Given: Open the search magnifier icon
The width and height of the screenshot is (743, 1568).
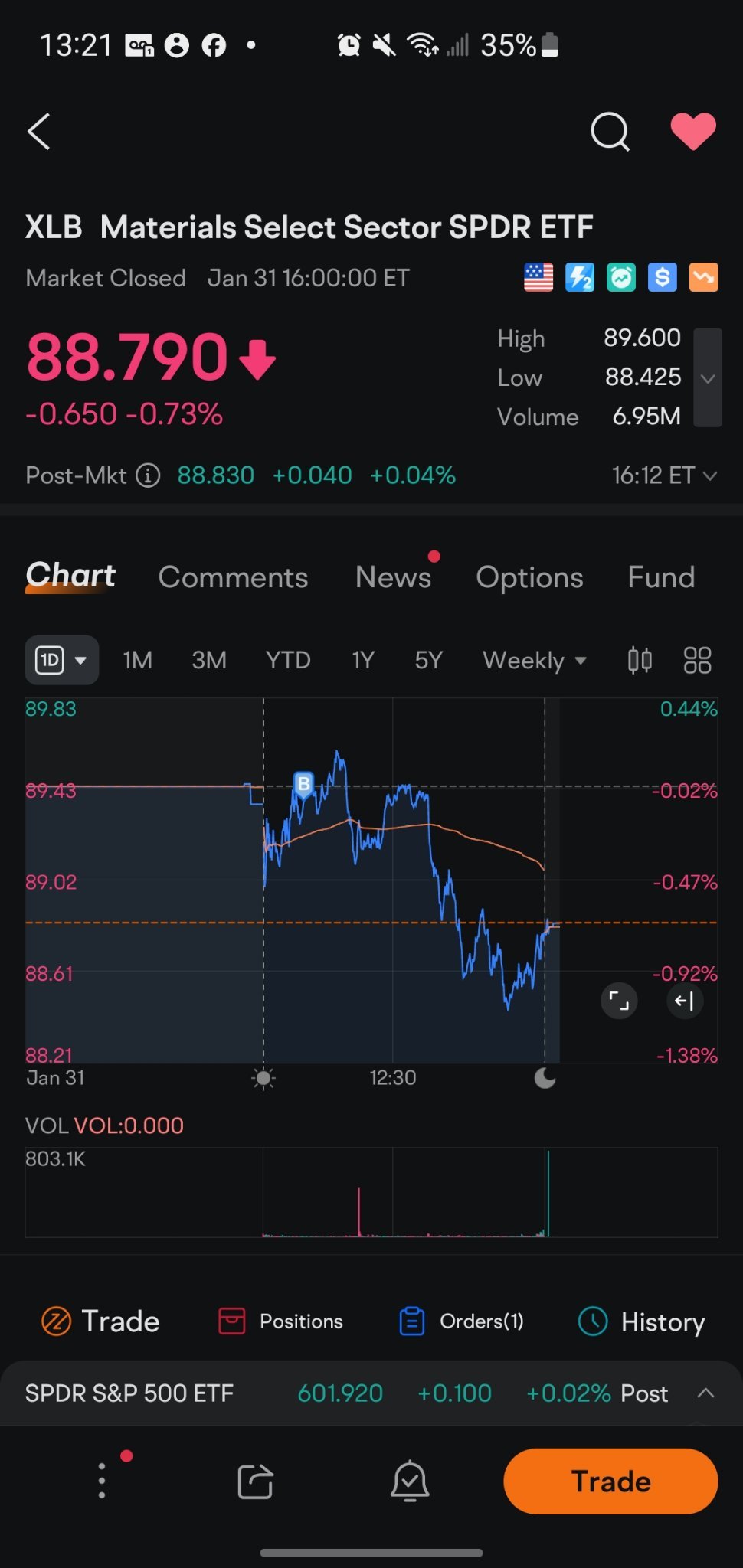Looking at the screenshot, I should point(610,132).
